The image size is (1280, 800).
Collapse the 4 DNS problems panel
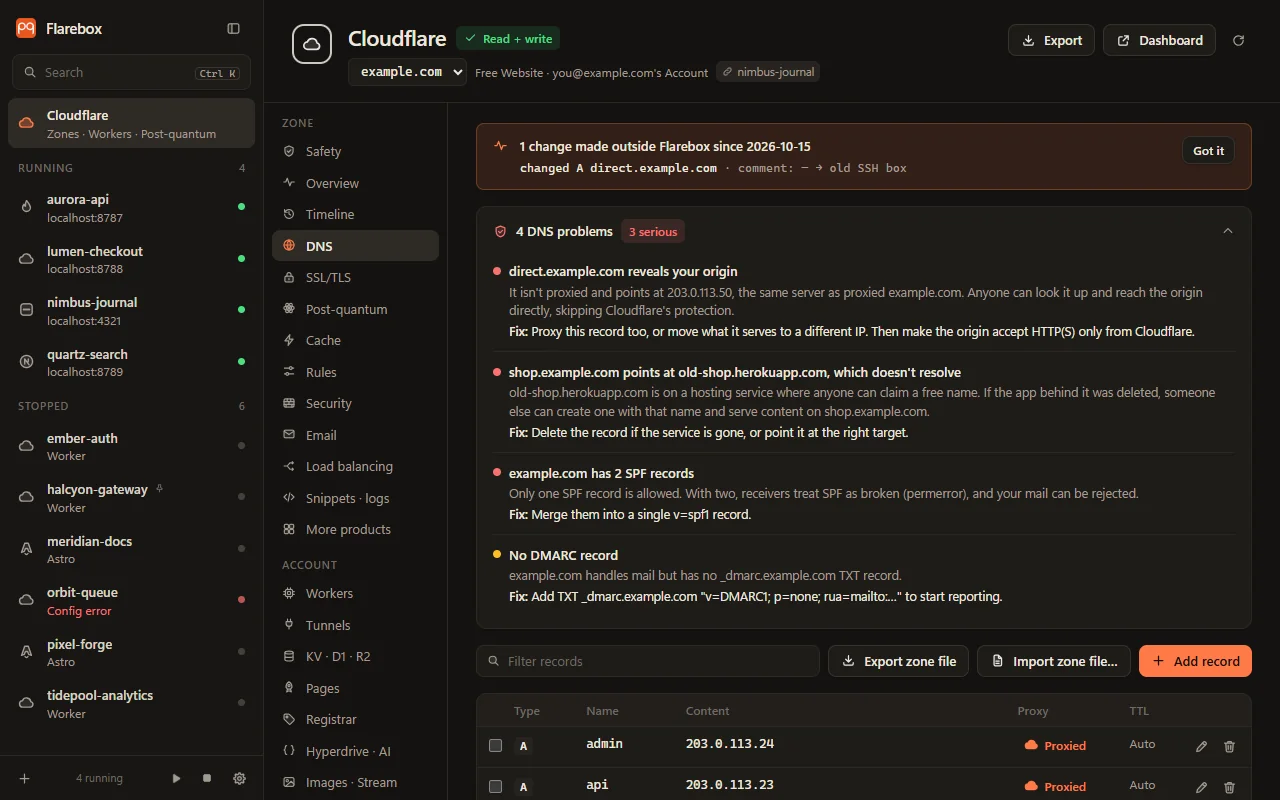[1228, 231]
